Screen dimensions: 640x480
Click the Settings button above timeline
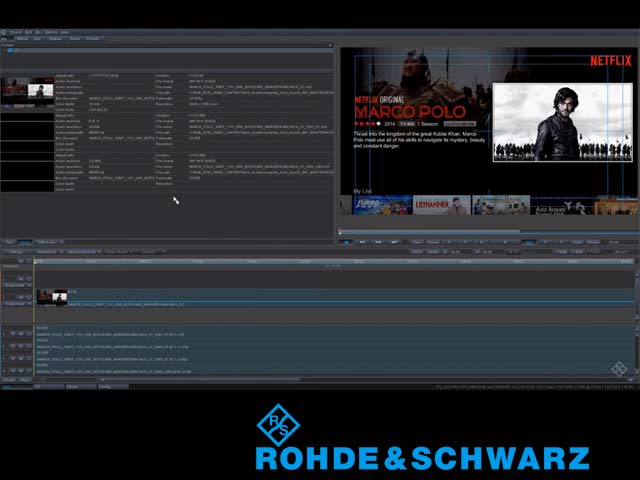pos(16,252)
